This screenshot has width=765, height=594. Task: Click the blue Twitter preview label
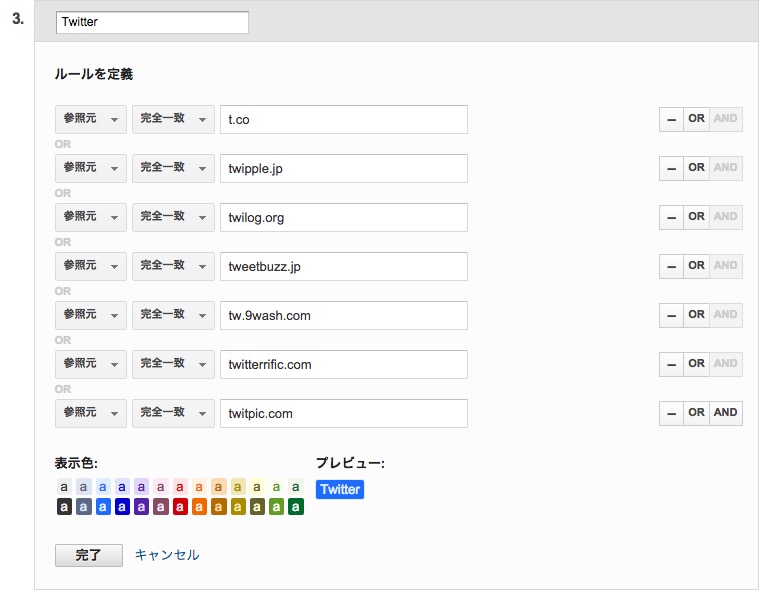(340, 489)
